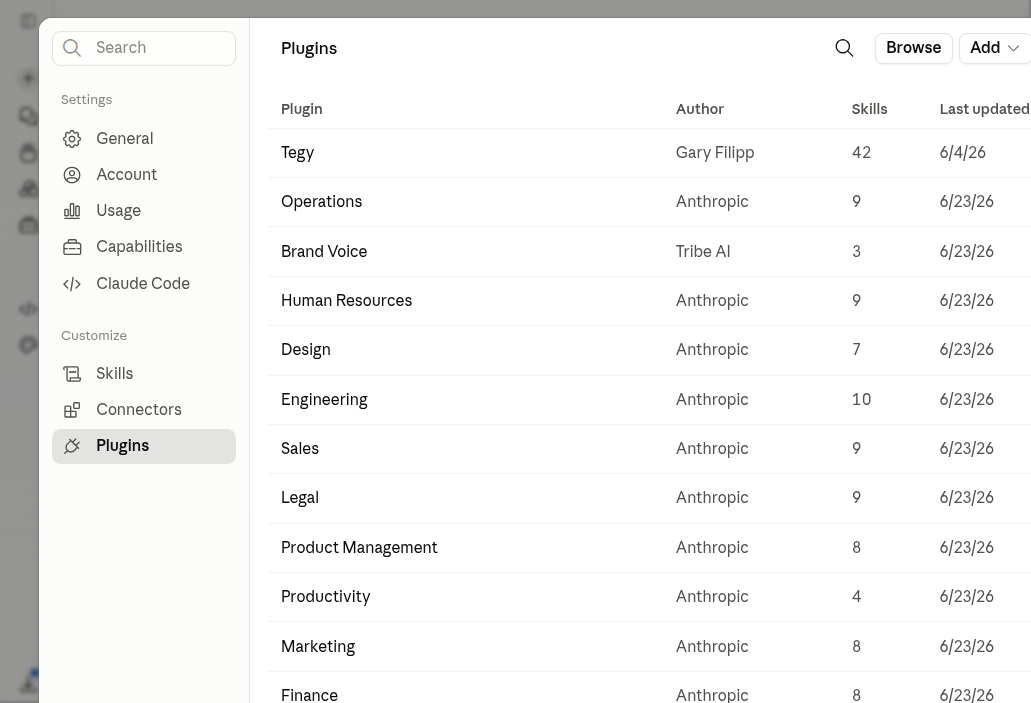Switch to the Skills section
The width and height of the screenshot is (1031, 703).
point(144,374)
